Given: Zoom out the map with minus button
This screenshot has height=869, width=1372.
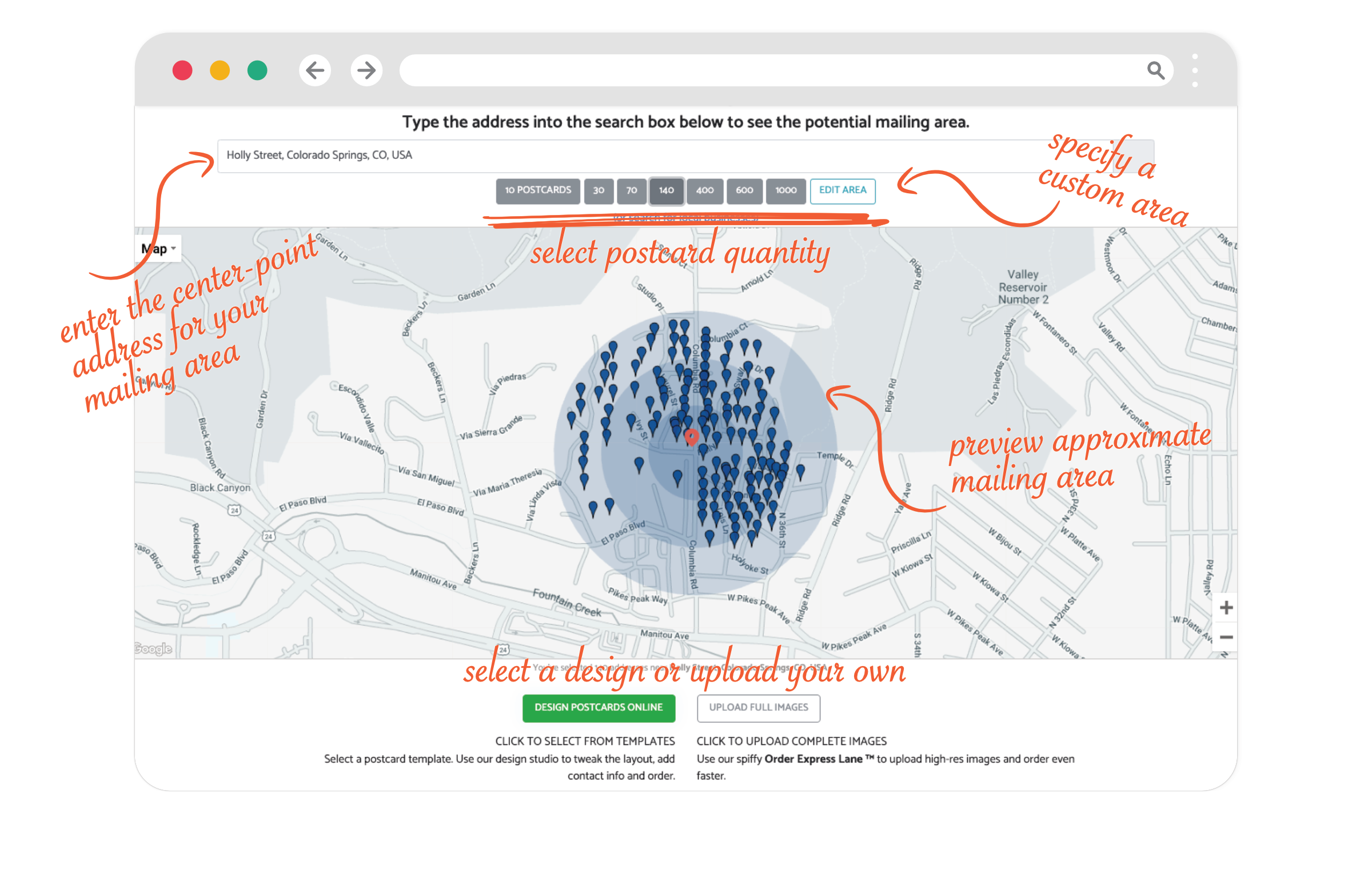Looking at the screenshot, I should (x=1226, y=637).
